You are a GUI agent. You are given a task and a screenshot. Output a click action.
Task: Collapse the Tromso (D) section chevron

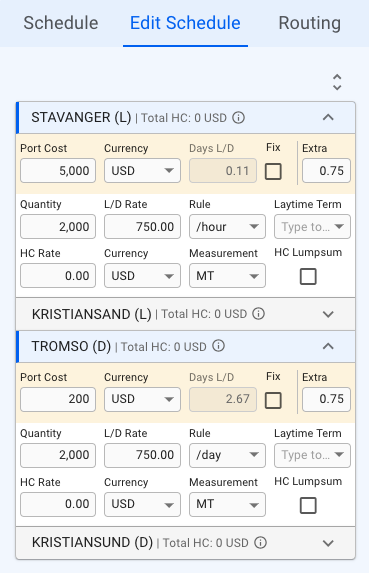328,346
